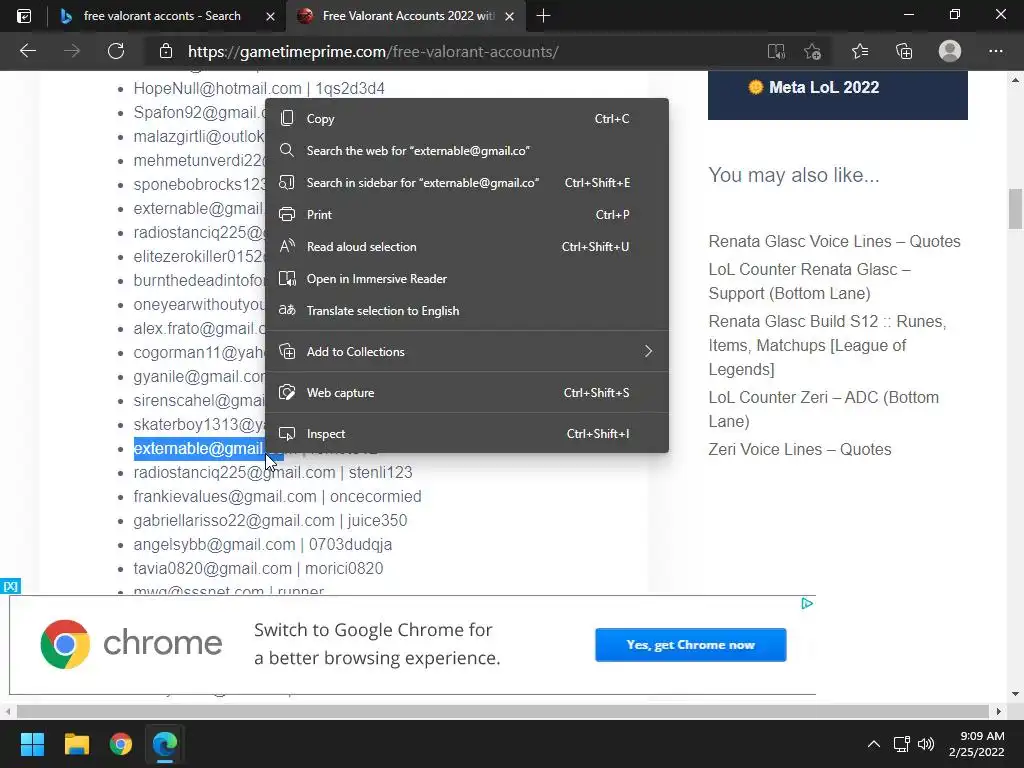The image size is (1024, 768).
Task: Close the 'Free Valorant Accounts 2022' tab
Action: [510, 16]
